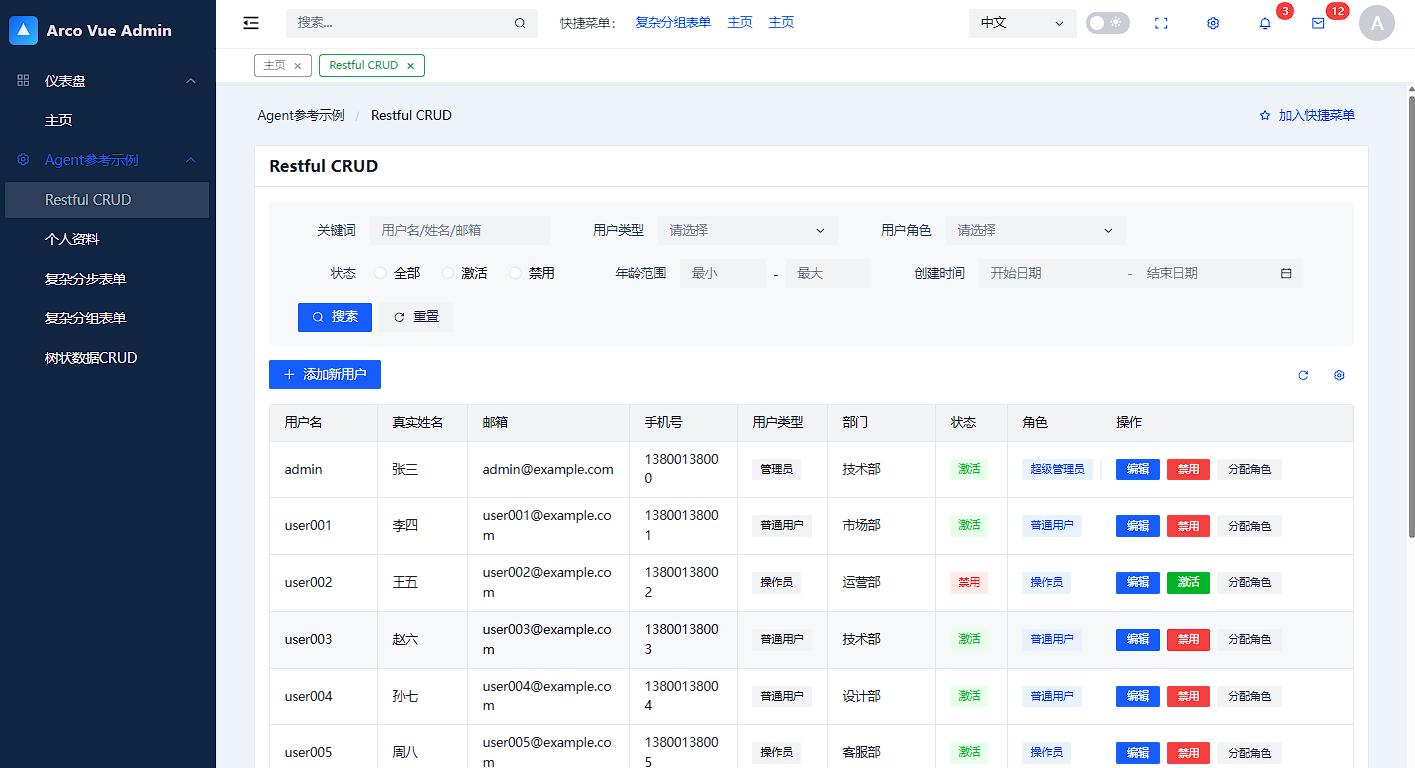Open the calendar in the date range picker
This screenshot has width=1415, height=768.
[x=1287, y=272]
